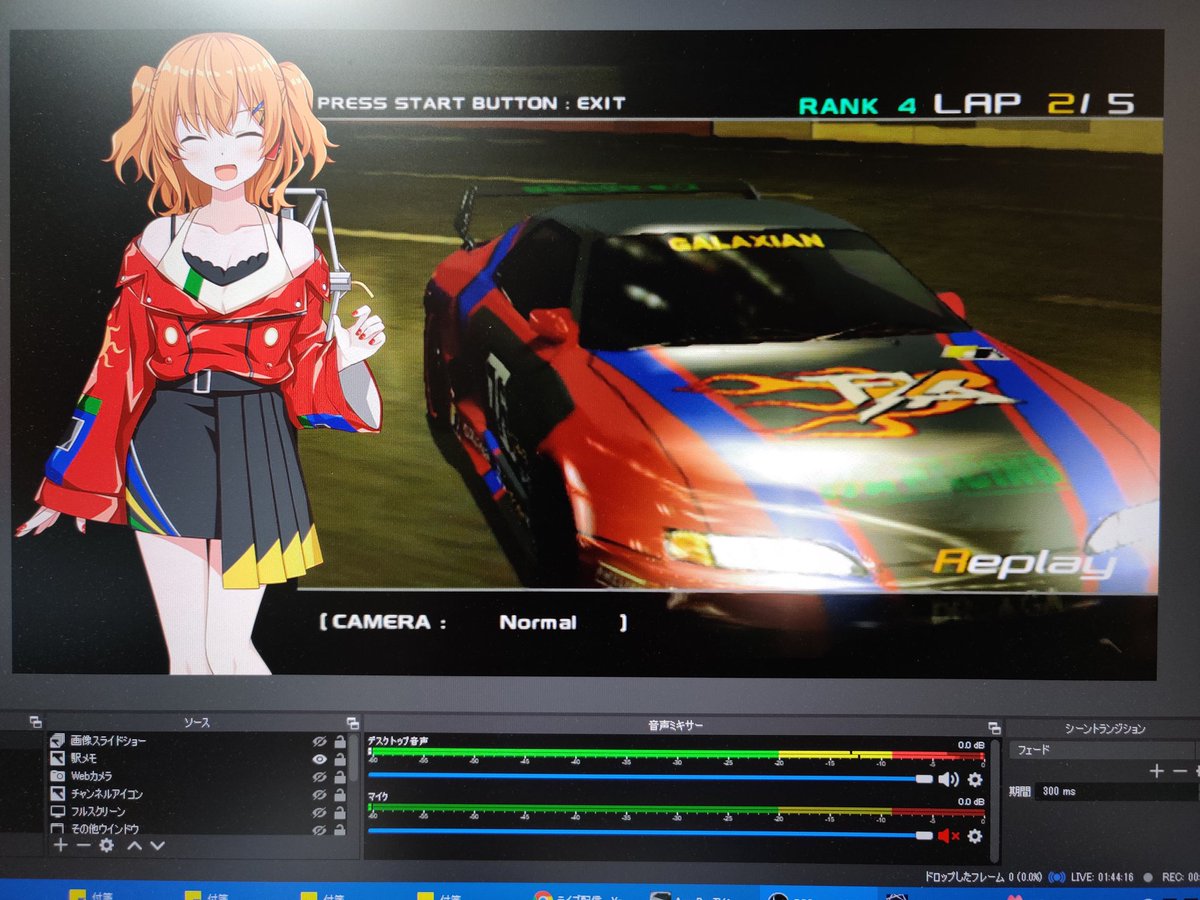This screenshot has height=900, width=1200.
Task: Toggle the lock on チャンネルアイコン source
Action: [340, 794]
